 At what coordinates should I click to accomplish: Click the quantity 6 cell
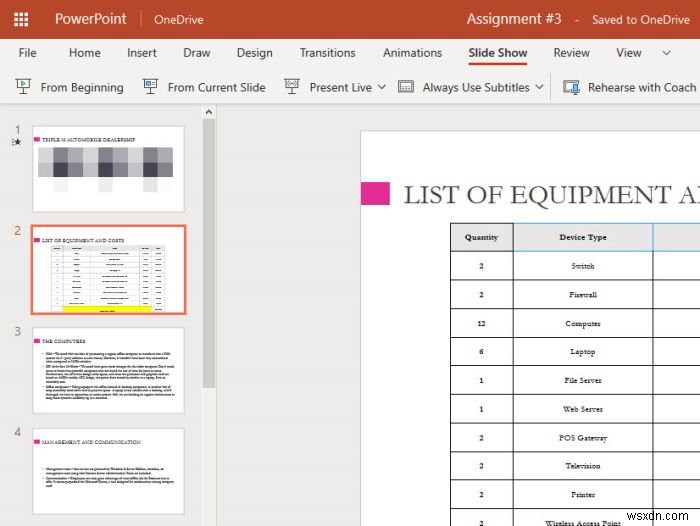tap(481, 352)
